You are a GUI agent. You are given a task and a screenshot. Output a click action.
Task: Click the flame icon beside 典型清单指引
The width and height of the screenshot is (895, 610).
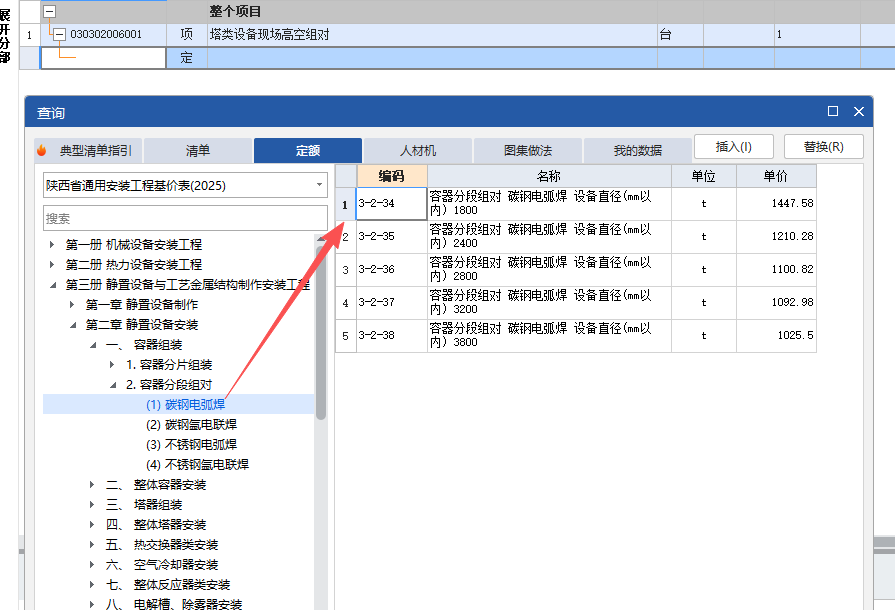pos(41,151)
